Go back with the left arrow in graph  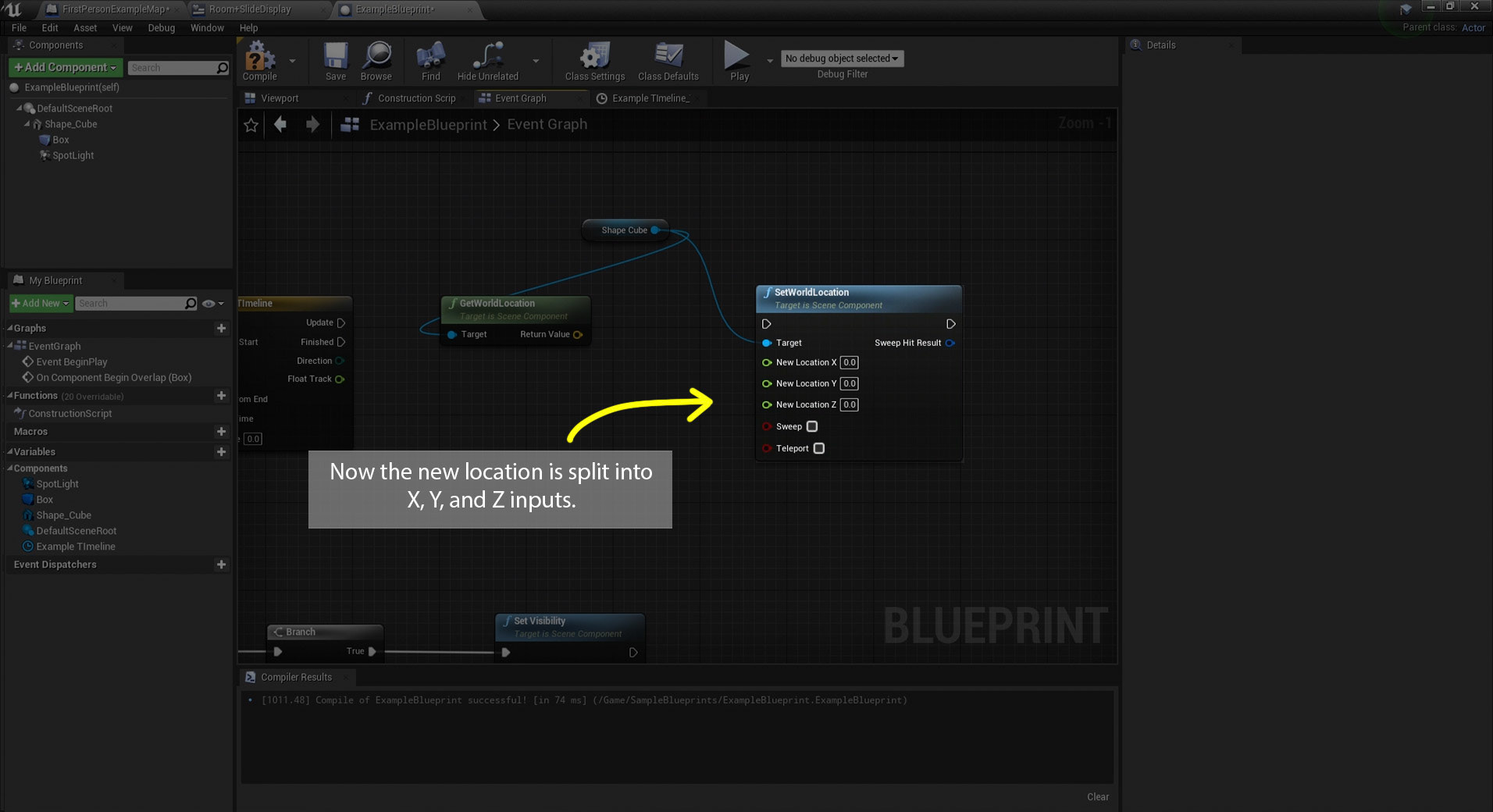(280, 124)
